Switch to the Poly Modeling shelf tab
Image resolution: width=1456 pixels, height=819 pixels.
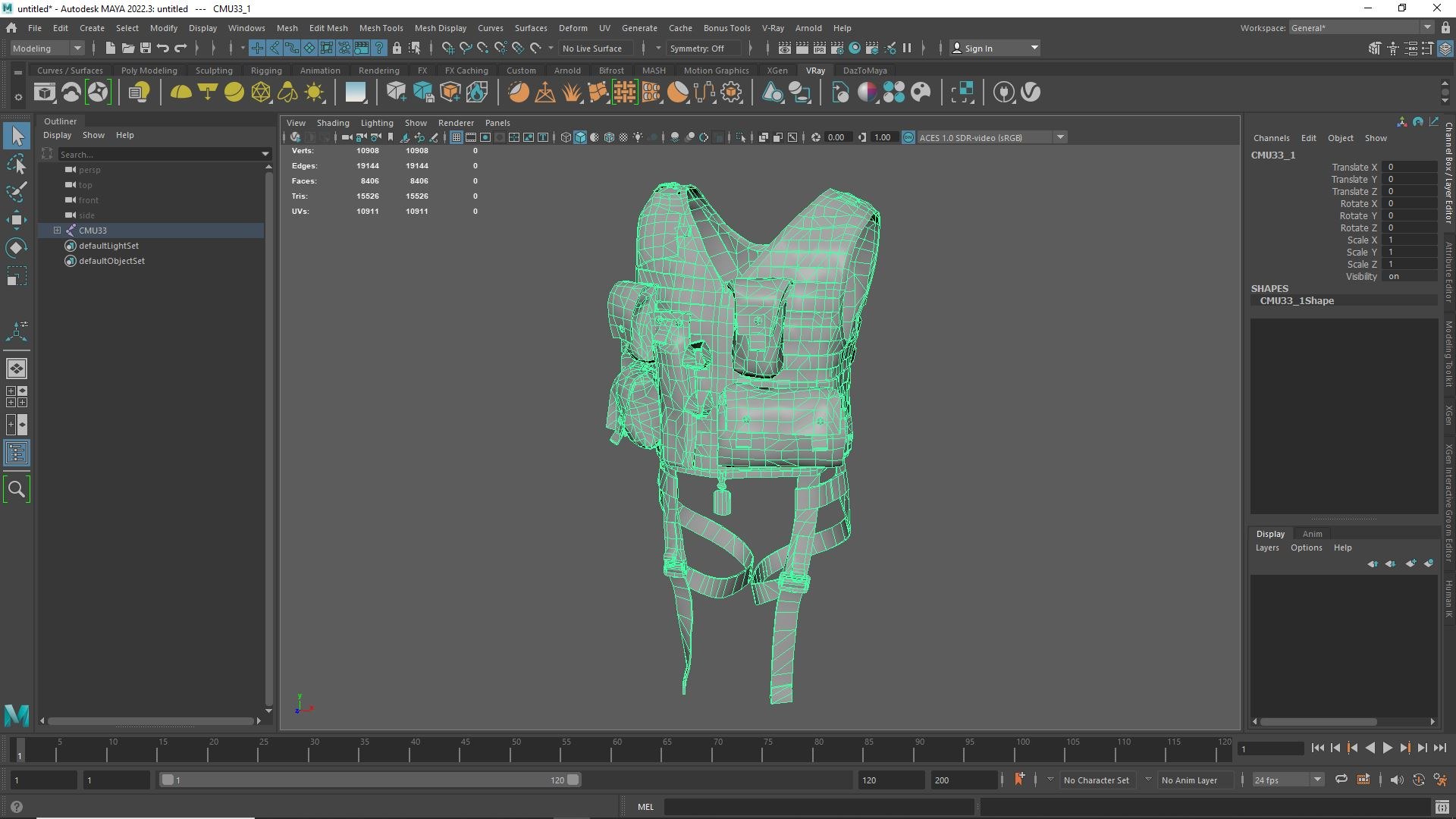[x=149, y=71]
